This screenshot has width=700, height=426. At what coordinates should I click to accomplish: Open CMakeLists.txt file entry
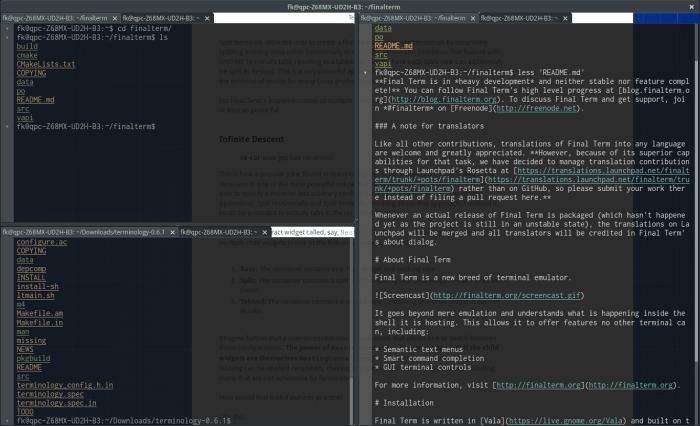pyautogui.click(x=46, y=64)
